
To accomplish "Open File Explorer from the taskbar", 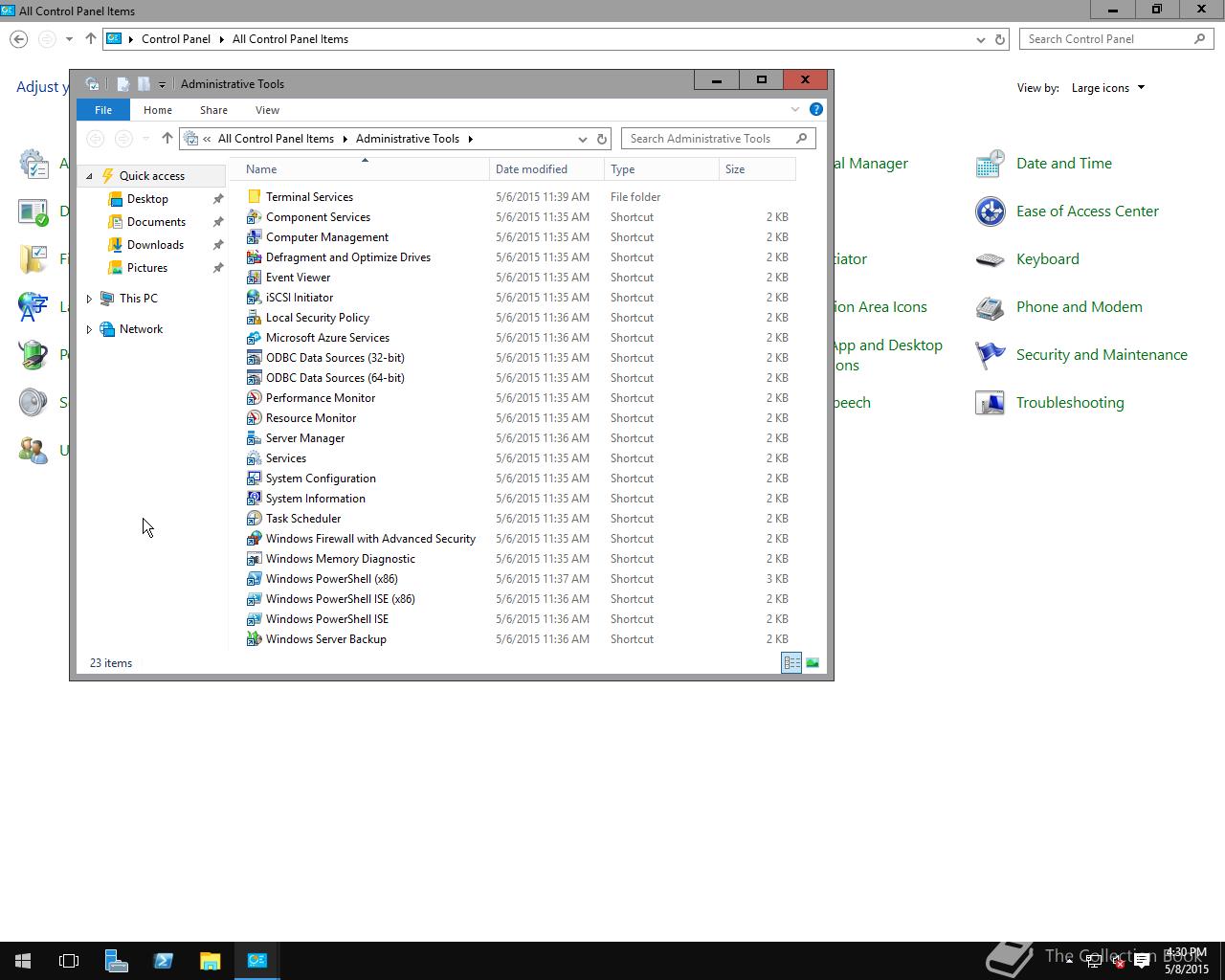I will point(210,961).
